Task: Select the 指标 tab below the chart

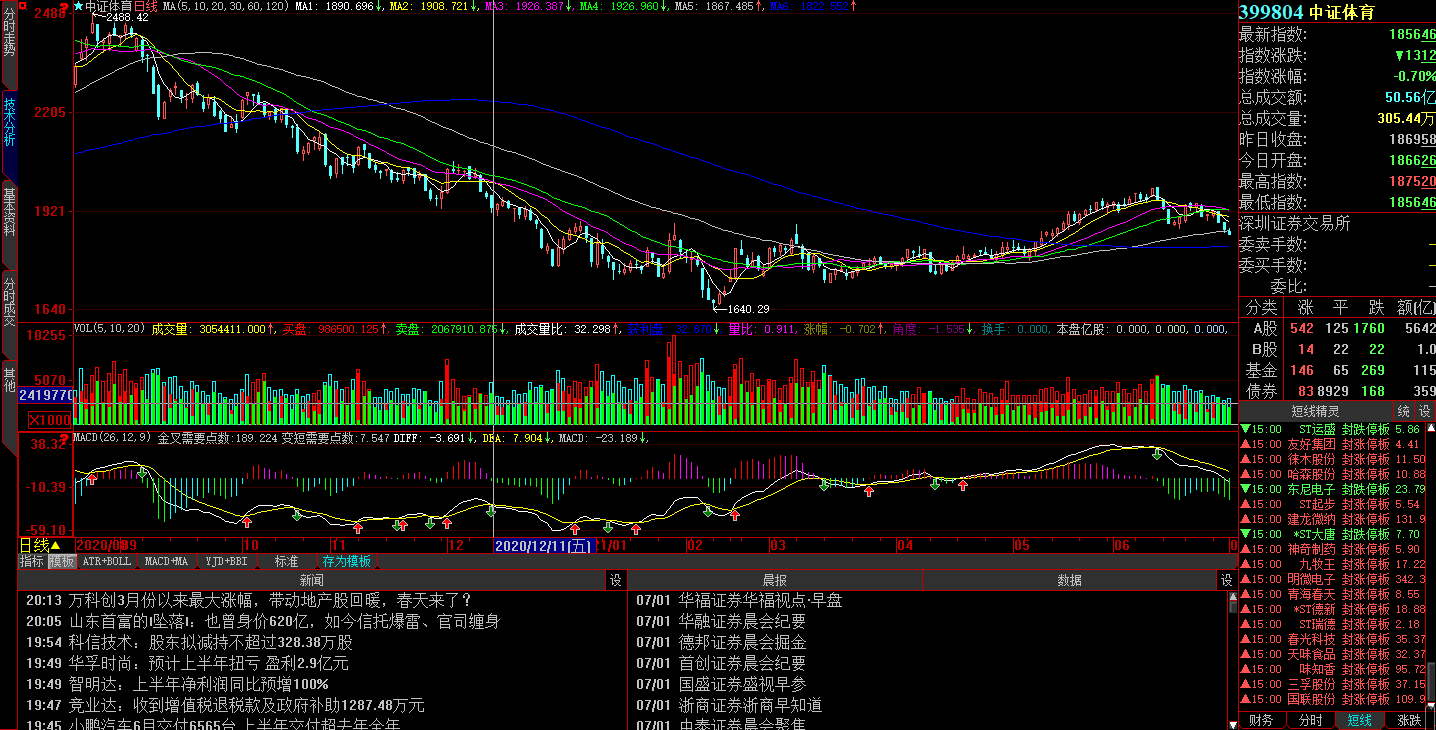Action: click(x=32, y=562)
